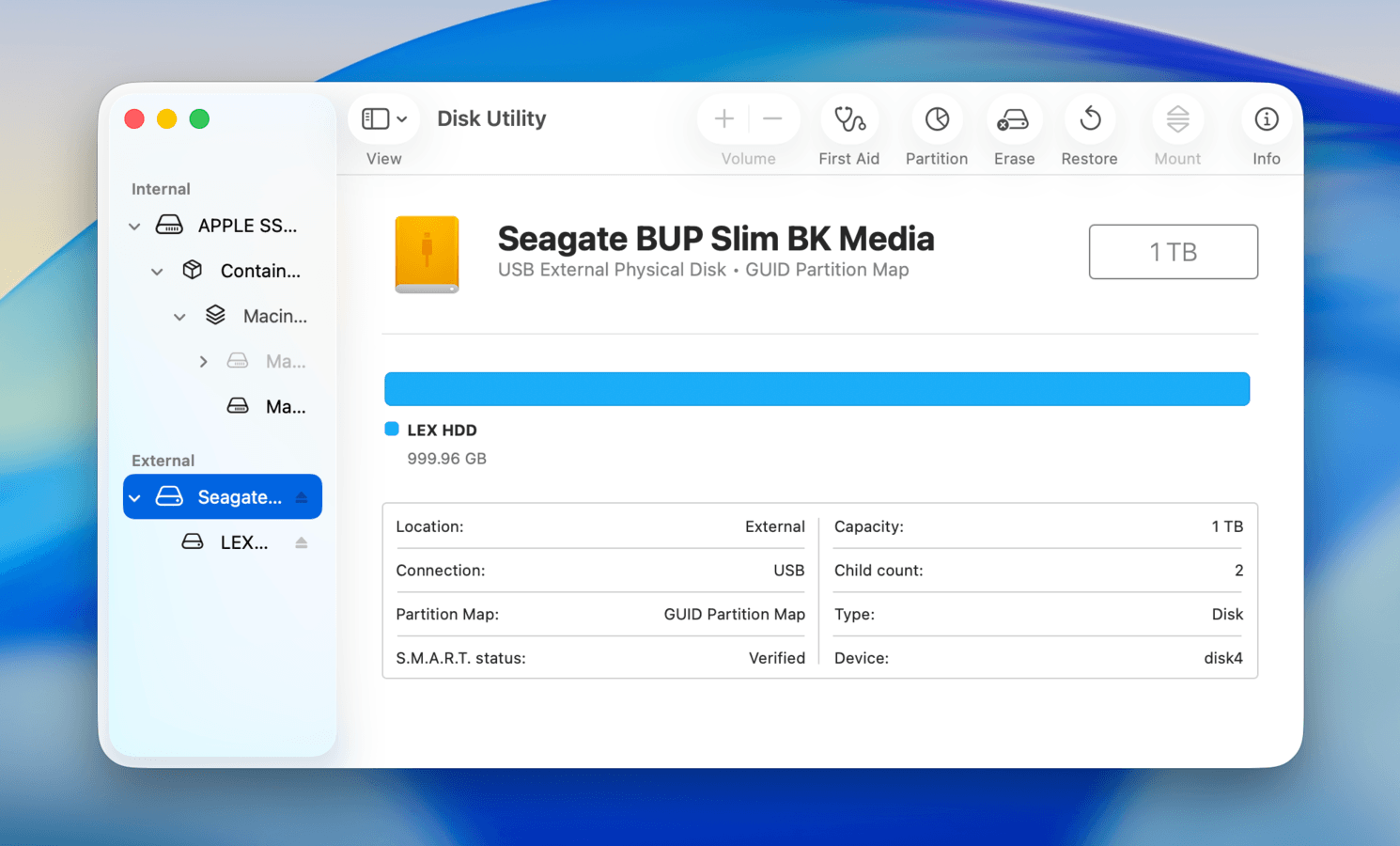Collapse the Macintosh volume group
This screenshot has height=846, width=1400.
coord(179,317)
